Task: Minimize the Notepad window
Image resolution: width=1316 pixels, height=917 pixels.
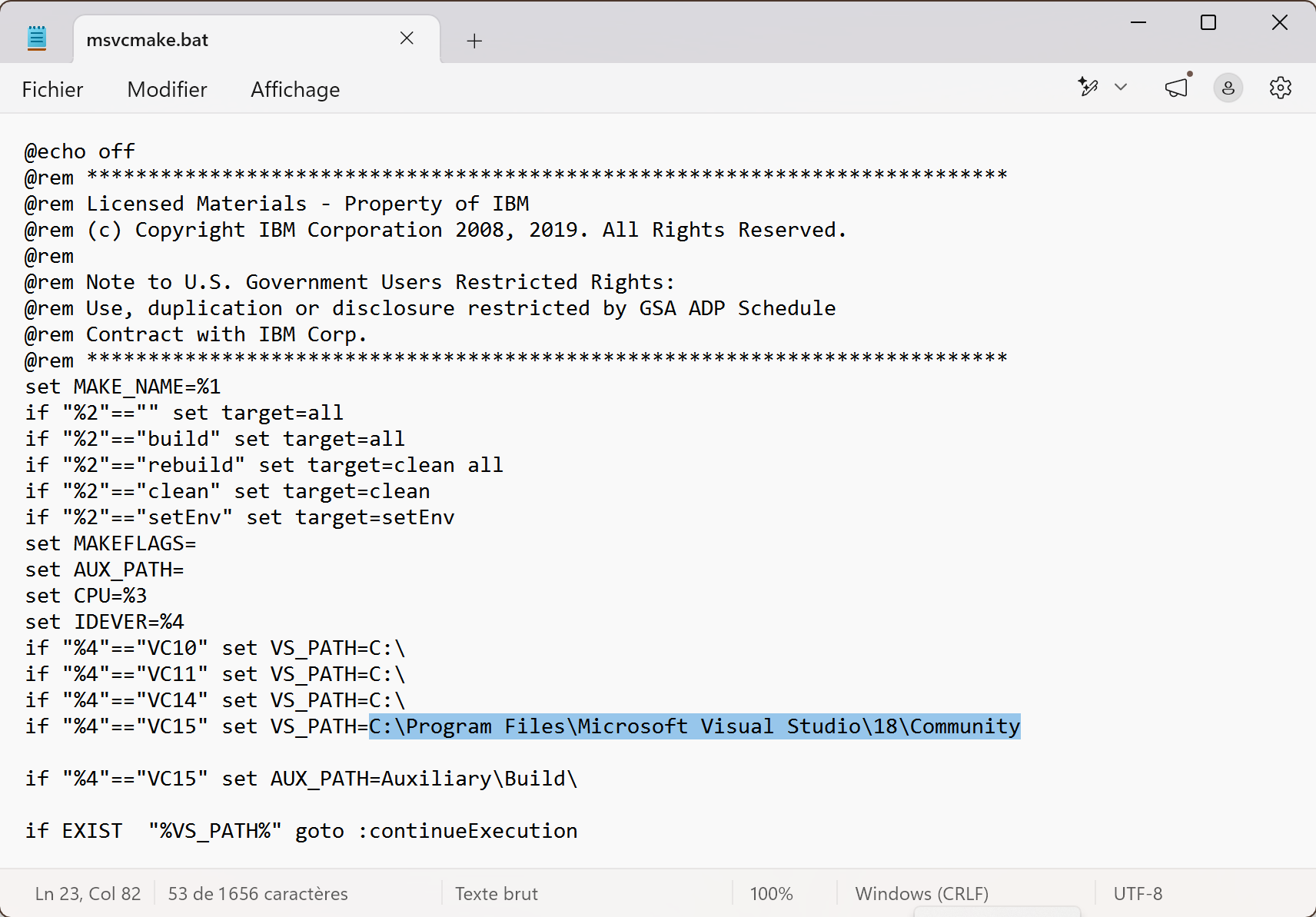Action: tap(1138, 22)
